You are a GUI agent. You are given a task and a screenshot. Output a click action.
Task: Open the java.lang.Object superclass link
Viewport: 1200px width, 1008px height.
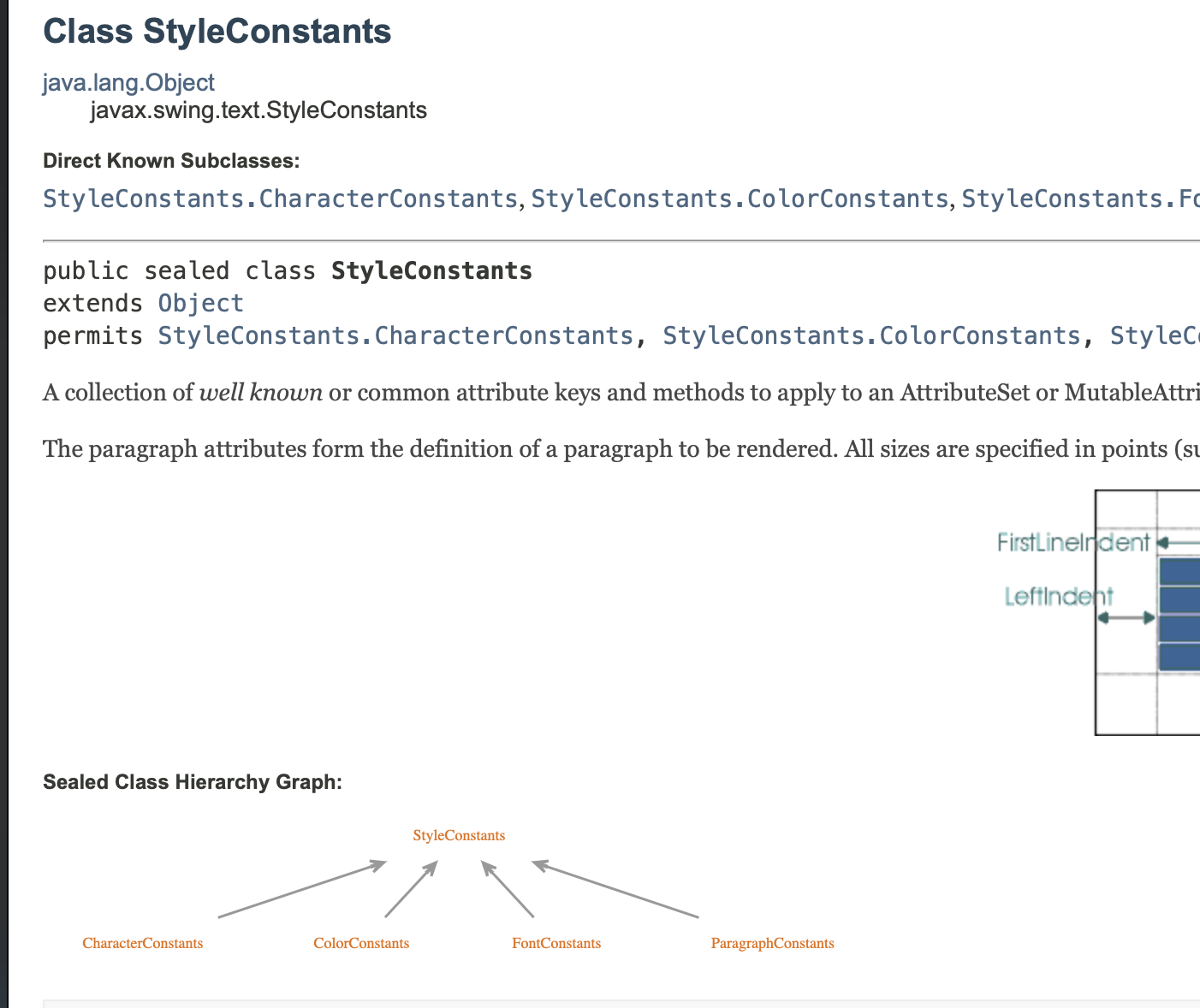click(x=128, y=83)
